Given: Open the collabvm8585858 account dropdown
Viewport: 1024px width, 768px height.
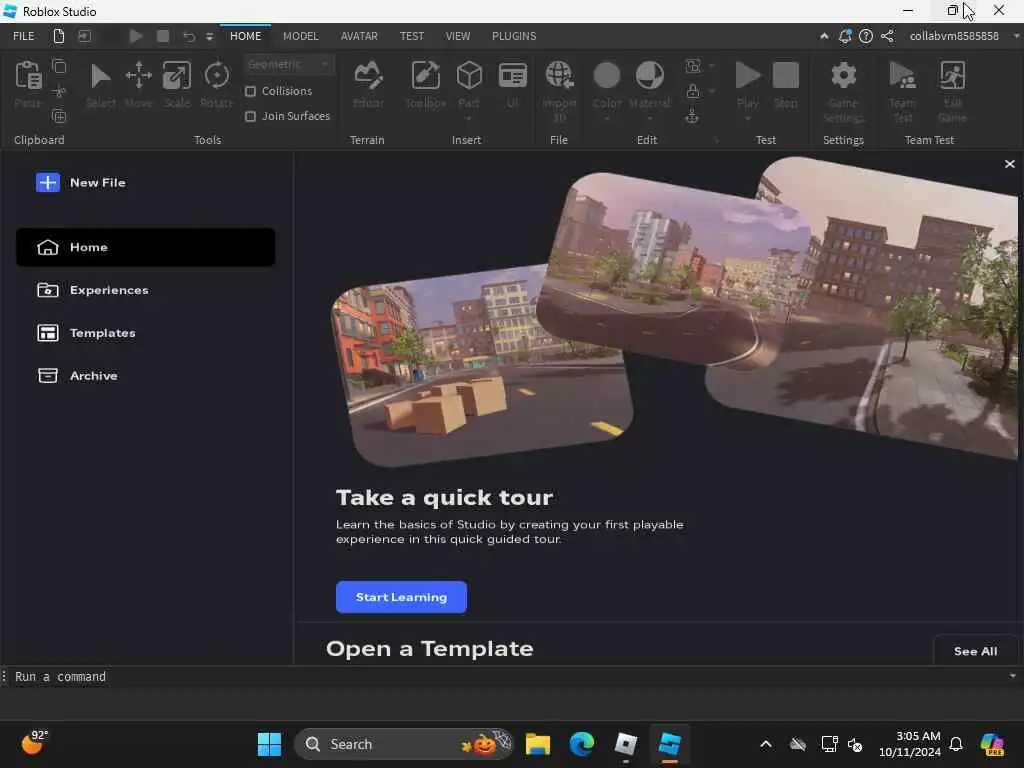Looking at the screenshot, I should coord(1016,36).
